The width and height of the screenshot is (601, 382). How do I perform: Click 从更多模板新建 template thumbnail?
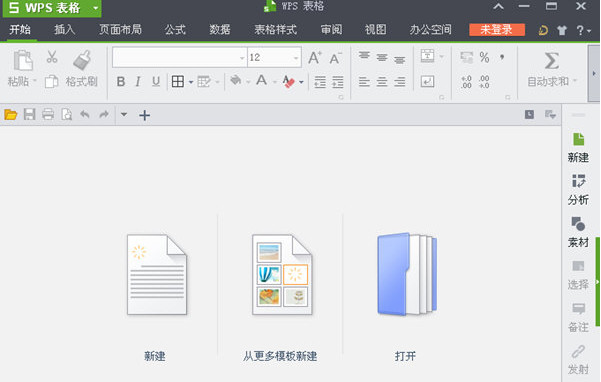282,274
